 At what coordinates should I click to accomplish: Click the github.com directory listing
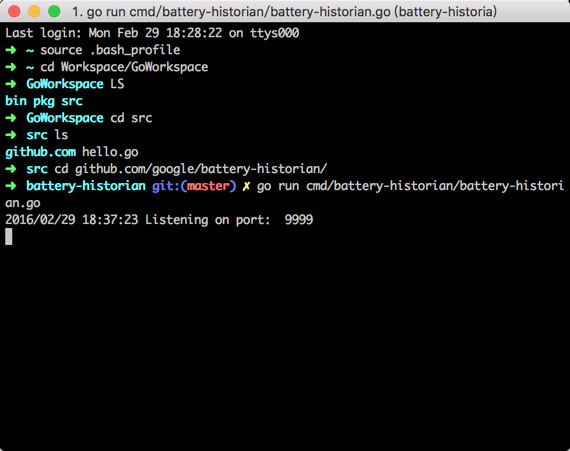click(41, 152)
